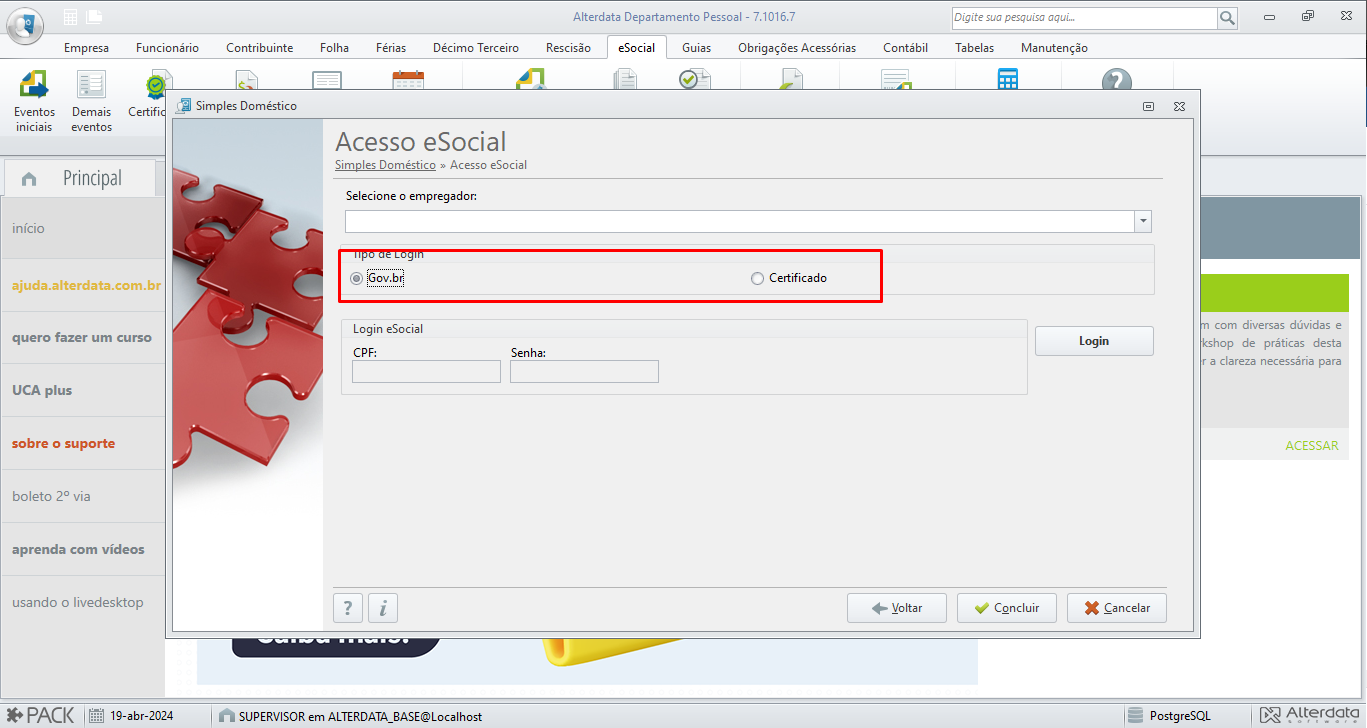1367x728 pixels.
Task: Click the 'Digite sua pesquisa aqui' search box
Action: [x=1083, y=18]
